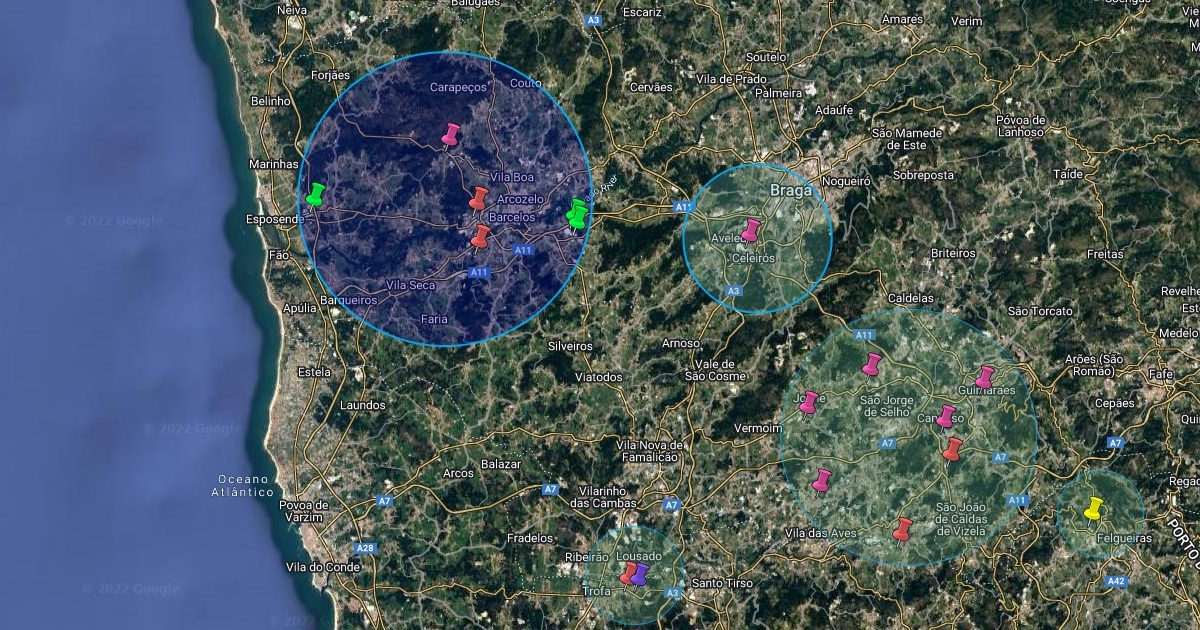Click the pink pin beside Guimarães
This screenshot has width=1200, height=630.
click(985, 377)
